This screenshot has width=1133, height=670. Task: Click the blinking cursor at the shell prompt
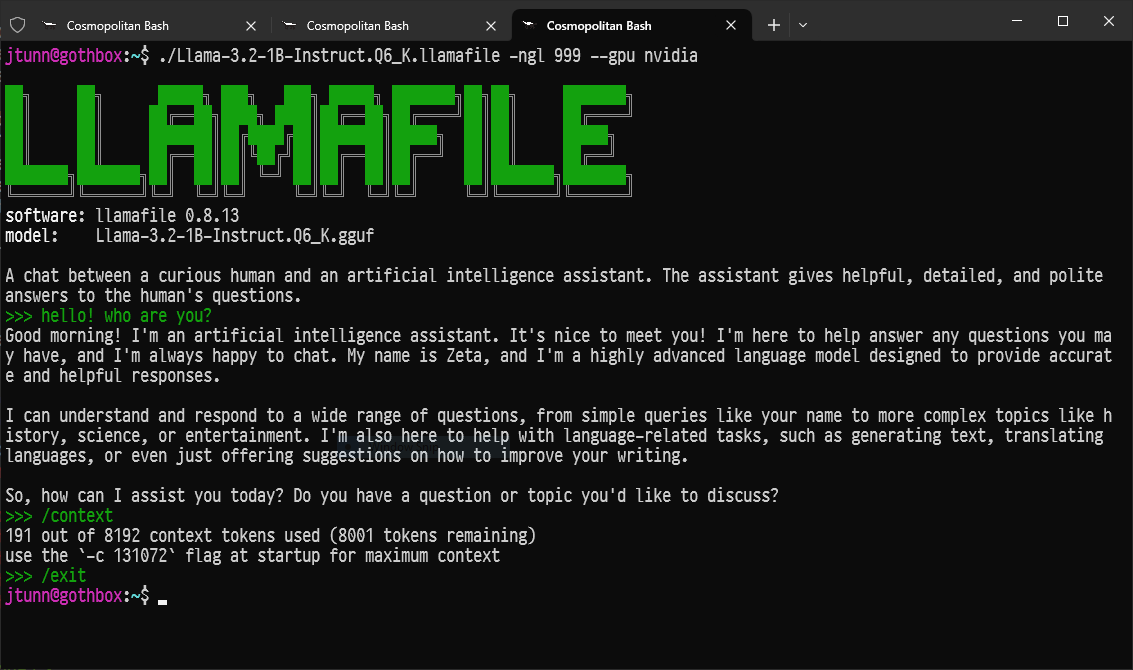(x=161, y=596)
